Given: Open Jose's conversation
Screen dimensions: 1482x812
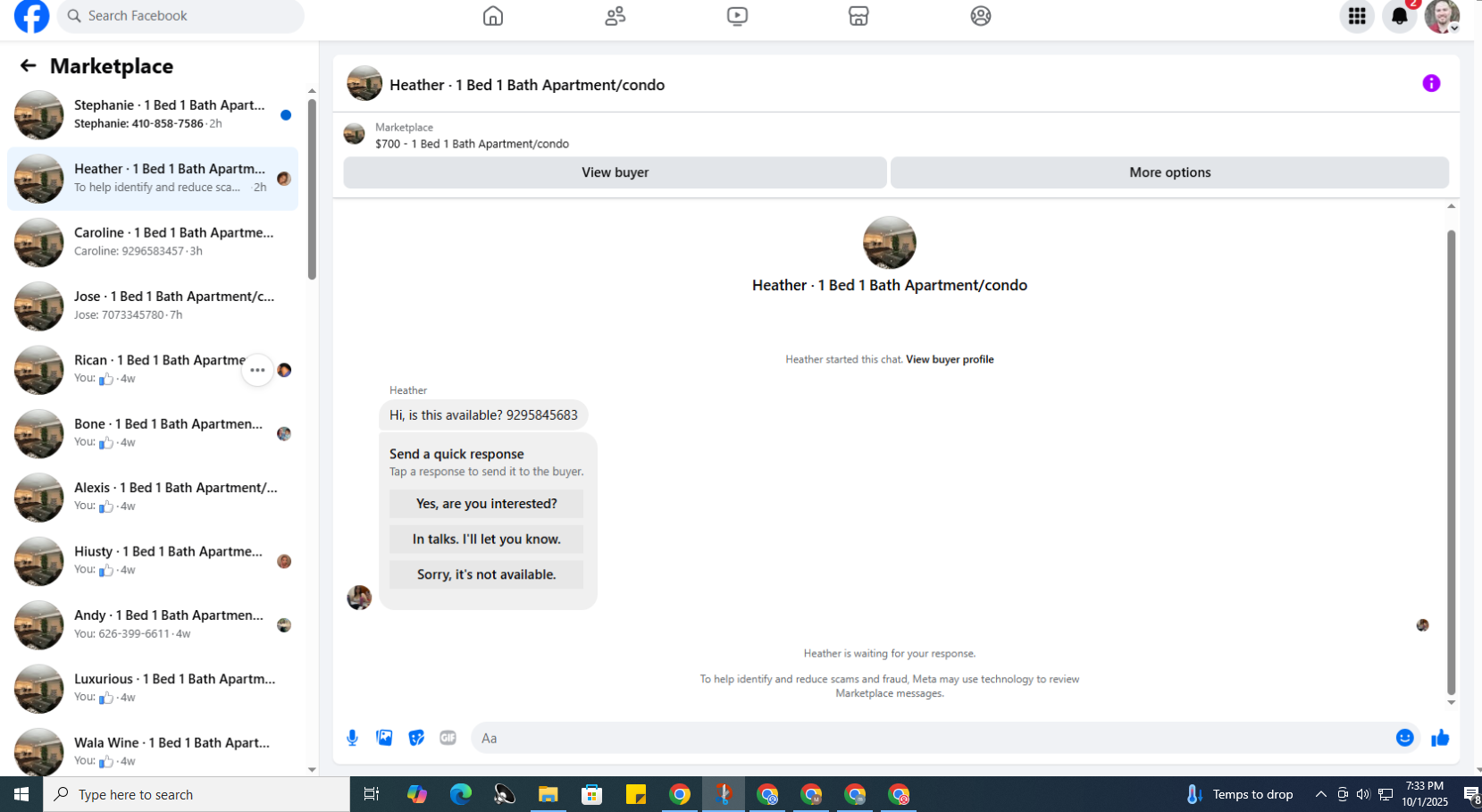Looking at the screenshot, I should click(x=153, y=306).
